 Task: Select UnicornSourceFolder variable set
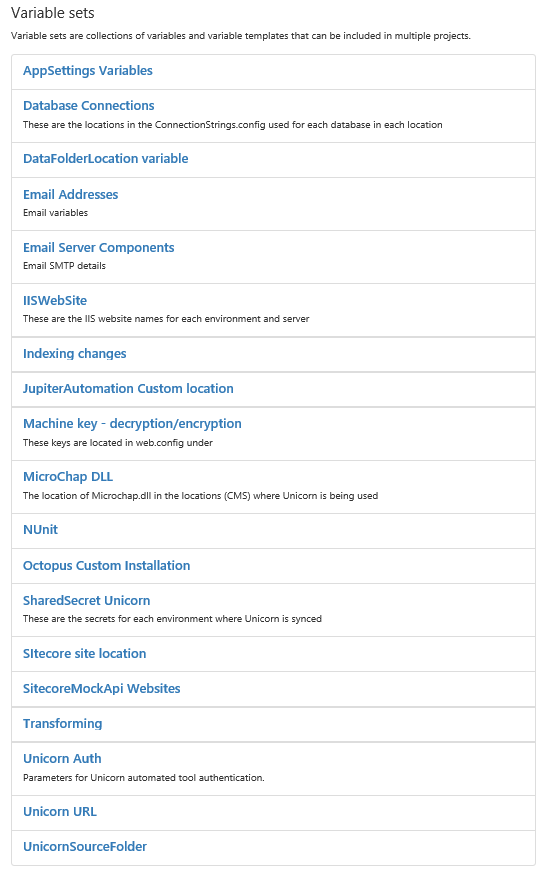click(x=85, y=846)
